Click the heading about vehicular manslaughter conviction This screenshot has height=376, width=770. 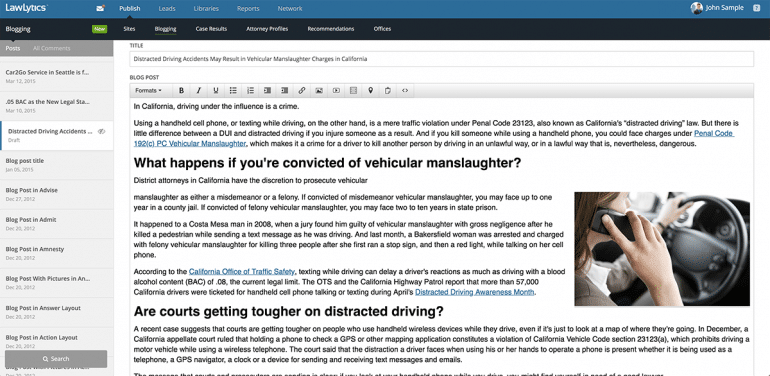point(327,163)
